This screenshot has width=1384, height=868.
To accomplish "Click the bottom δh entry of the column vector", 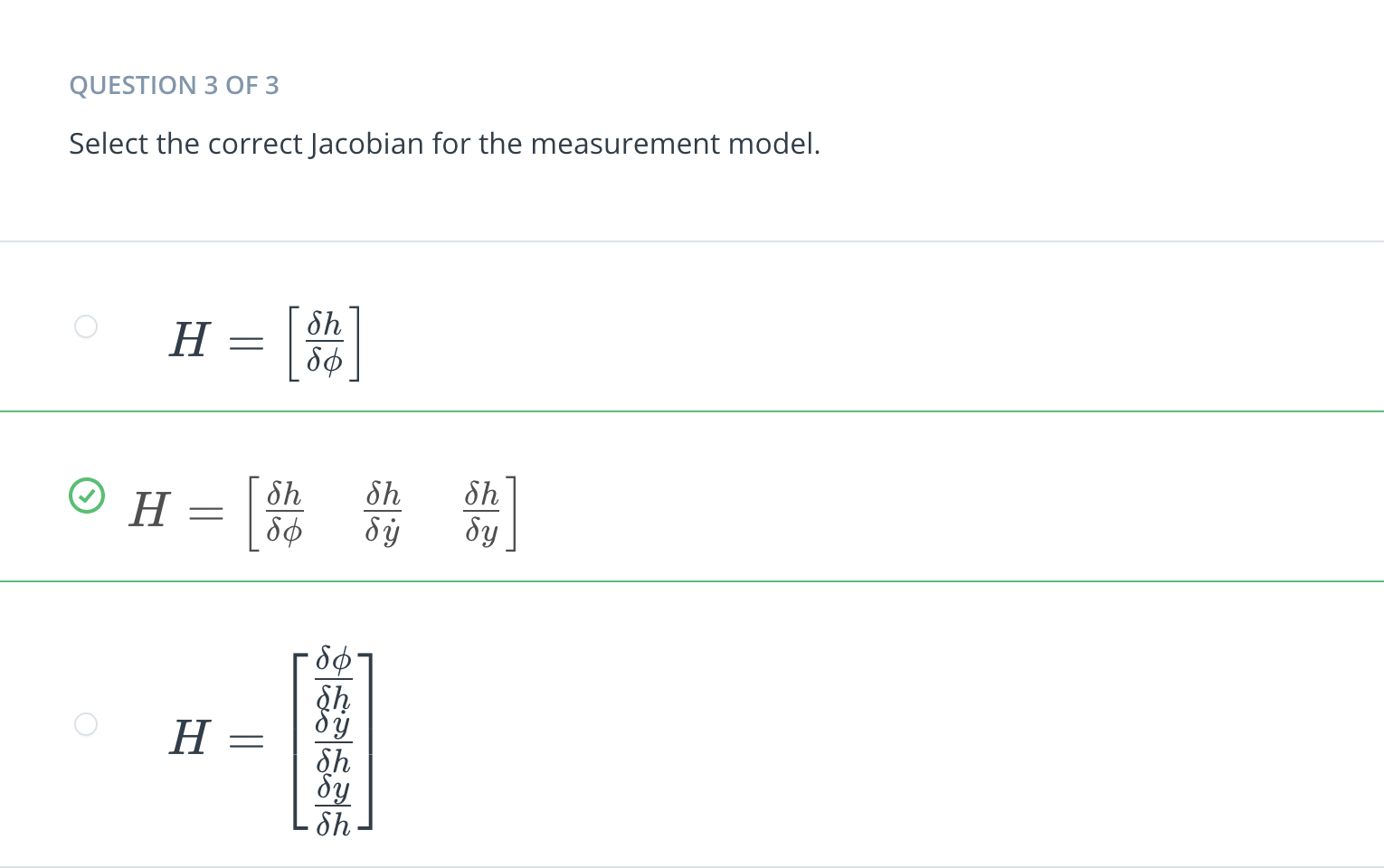I will tap(333, 824).
